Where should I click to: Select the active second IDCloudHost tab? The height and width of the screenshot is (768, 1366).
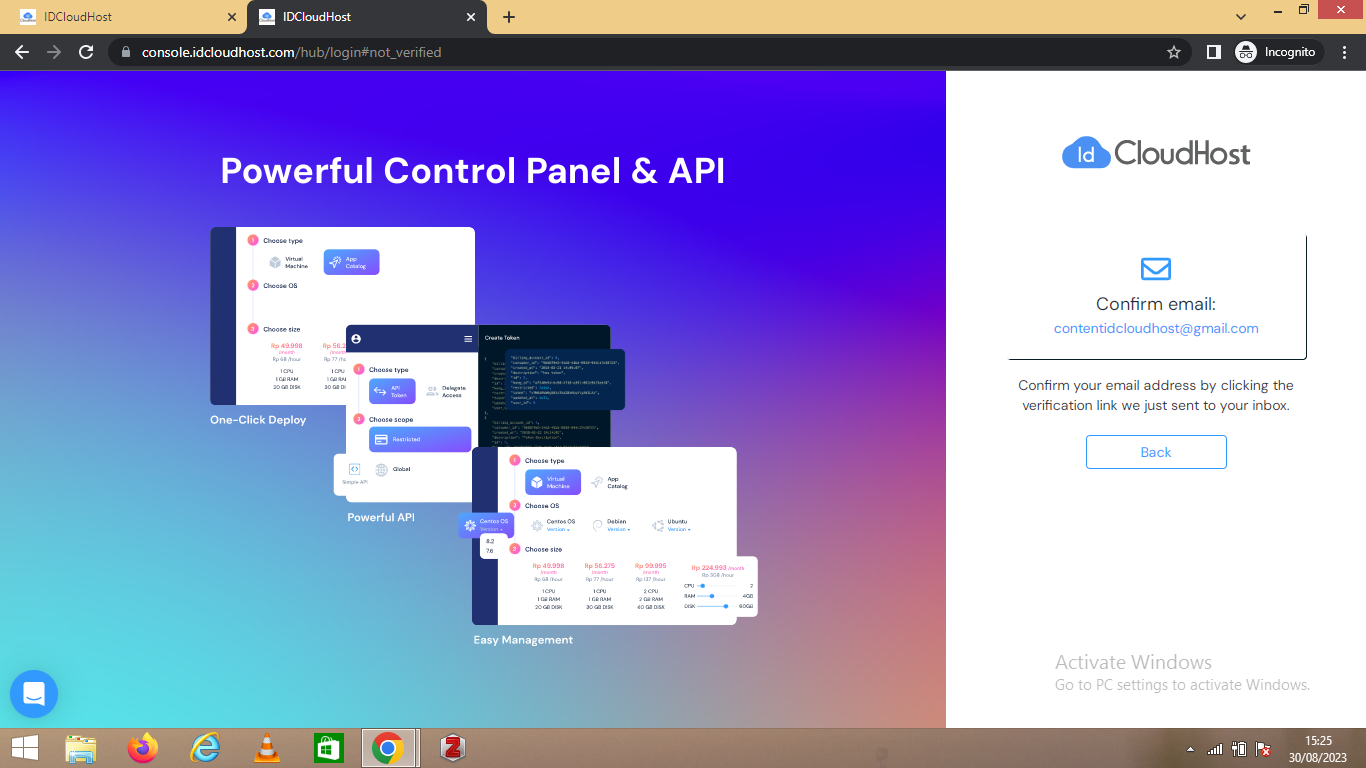coord(360,17)
